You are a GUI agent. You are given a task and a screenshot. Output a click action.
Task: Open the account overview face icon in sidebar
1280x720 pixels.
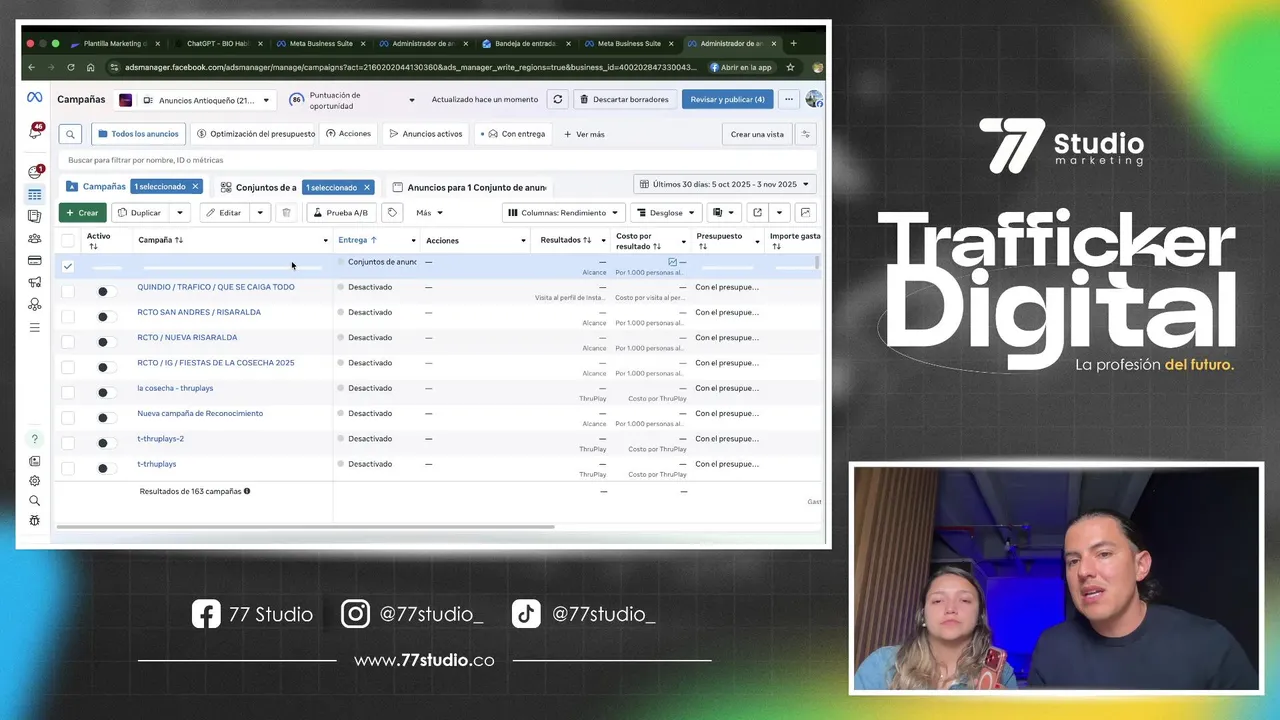pyautogui.click(x=35, y=173)
